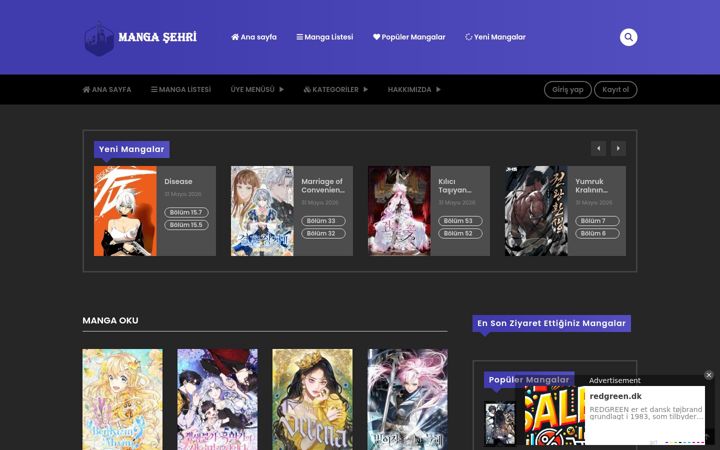Open Kılıcı Taşıyan cover thumbnail
The height and width of the screenshot is (450, 720).
pos(399,211)
